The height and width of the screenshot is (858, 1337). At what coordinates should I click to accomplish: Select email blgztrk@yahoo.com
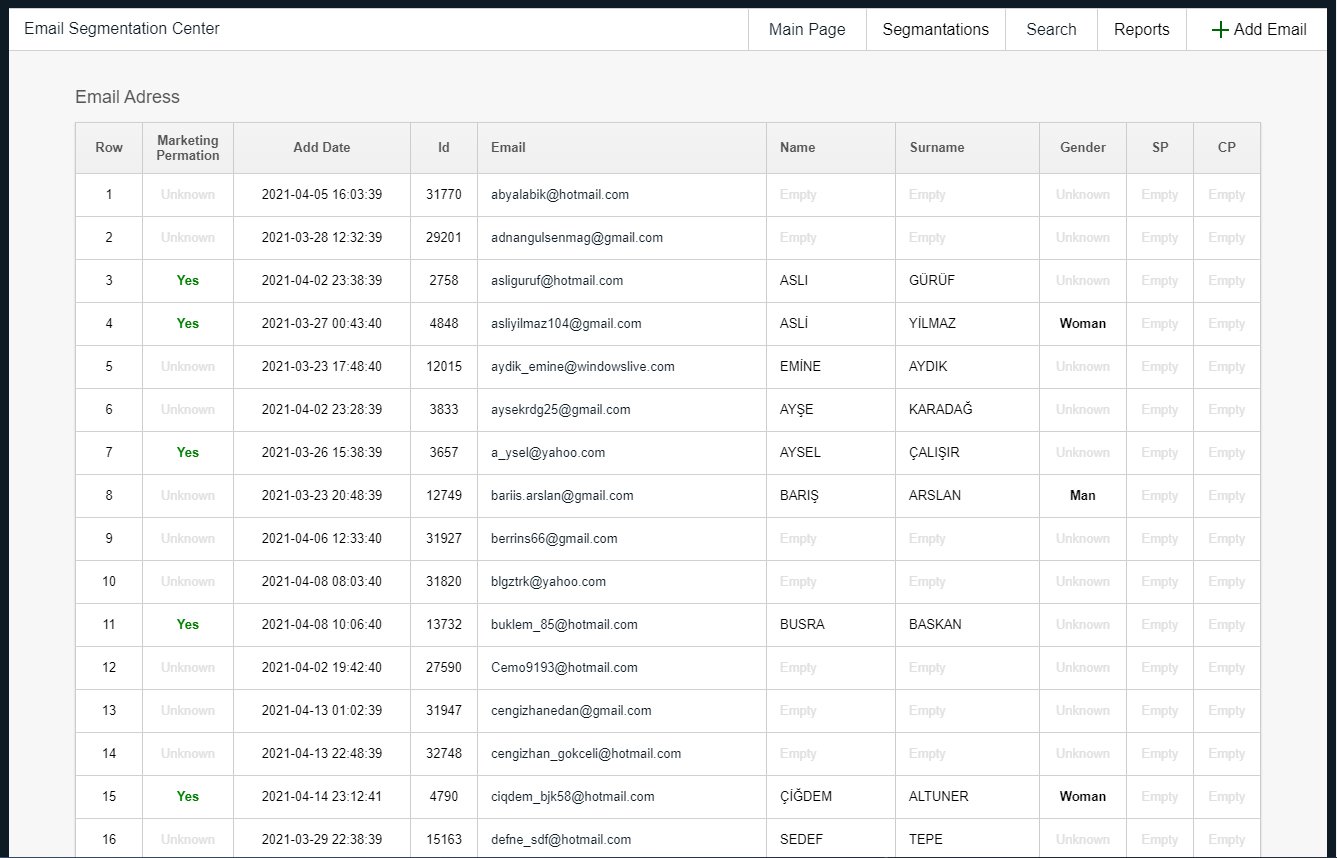(x=548, y=582)
